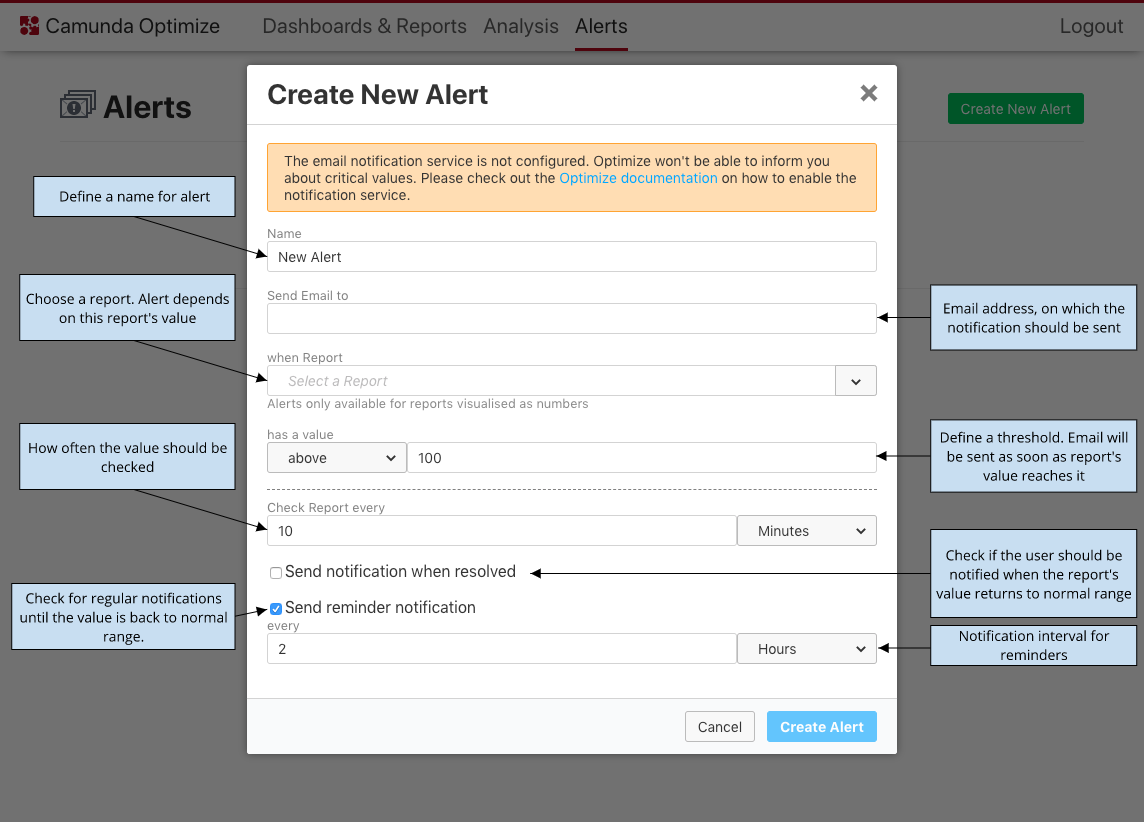Viewport: 1144px width, 822px height.
Task: Click the 'Alerts only available for reports' hint
Action: coord(428,404)
